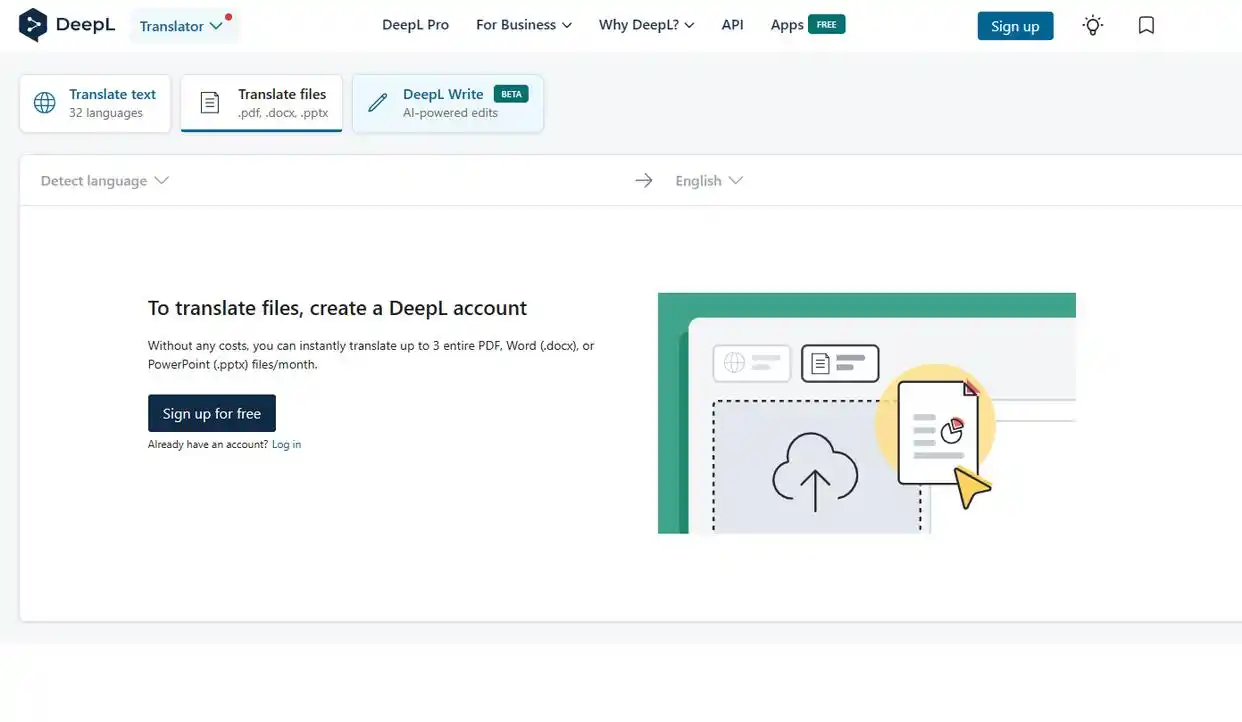The height and width of the screenshot is (722, 1242).
Task: Click the document icon for Translate files
Action: click(209, 103)
